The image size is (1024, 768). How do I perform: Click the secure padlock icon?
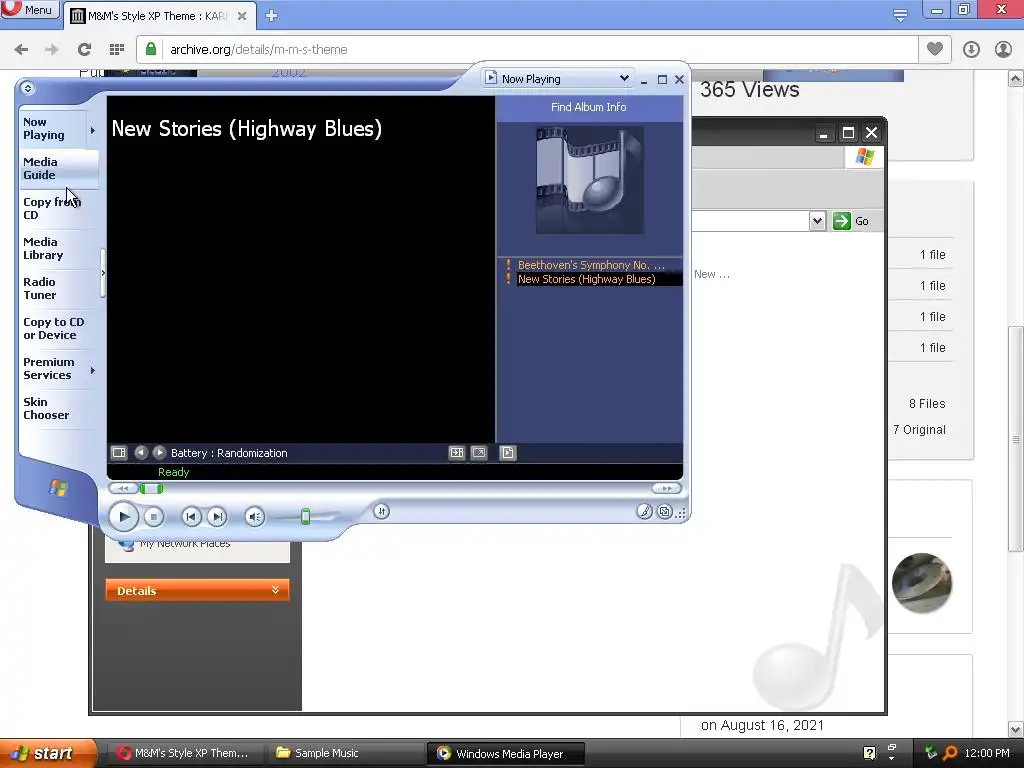[151, 49]
